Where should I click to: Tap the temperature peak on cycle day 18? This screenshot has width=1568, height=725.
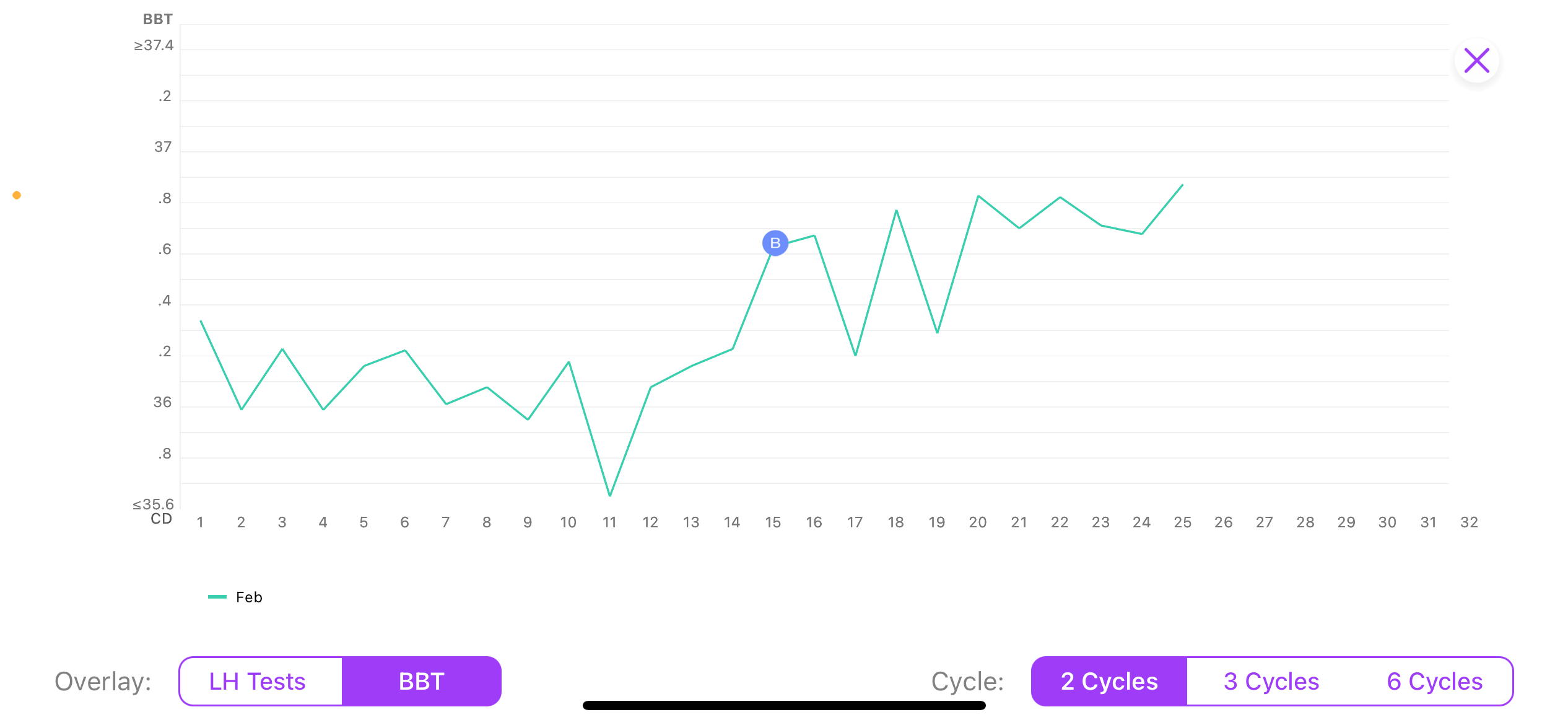click(896, 211)
